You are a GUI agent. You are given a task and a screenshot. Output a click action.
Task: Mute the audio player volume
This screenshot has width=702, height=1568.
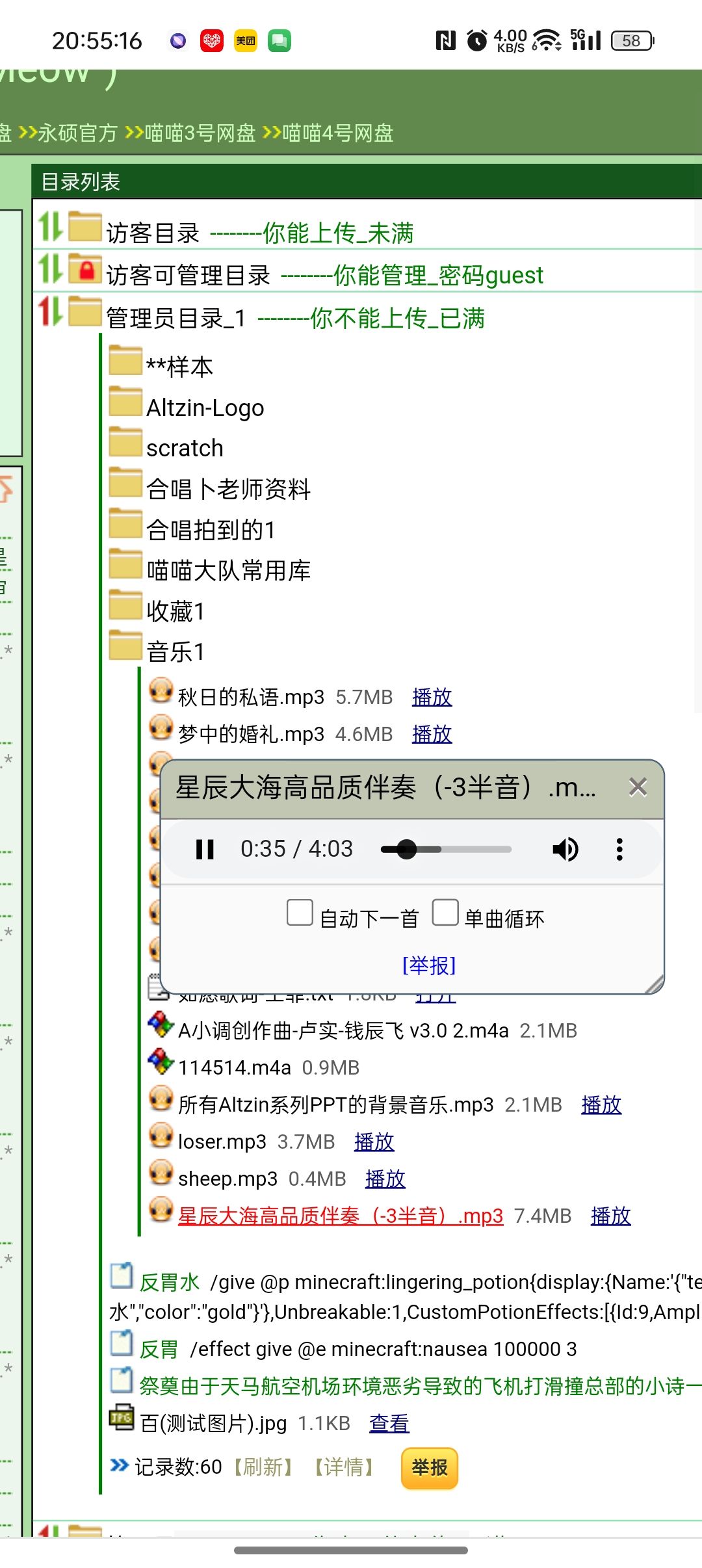tap(565, 849)
